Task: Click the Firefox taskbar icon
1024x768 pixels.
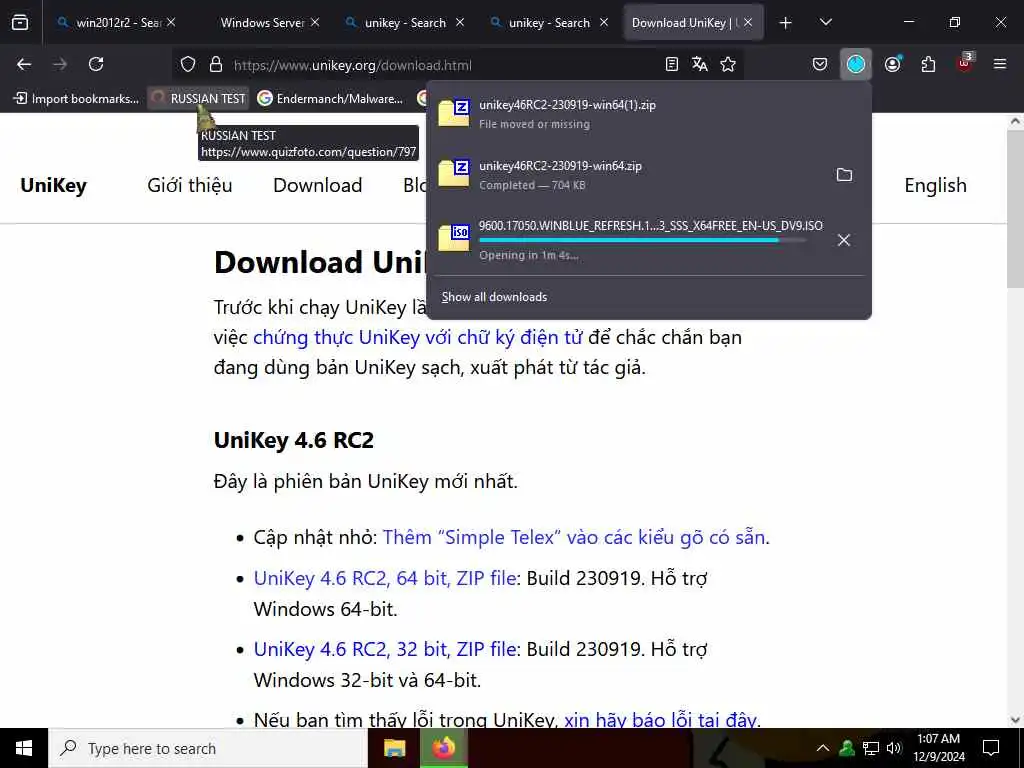Action: tap(443, 748)
